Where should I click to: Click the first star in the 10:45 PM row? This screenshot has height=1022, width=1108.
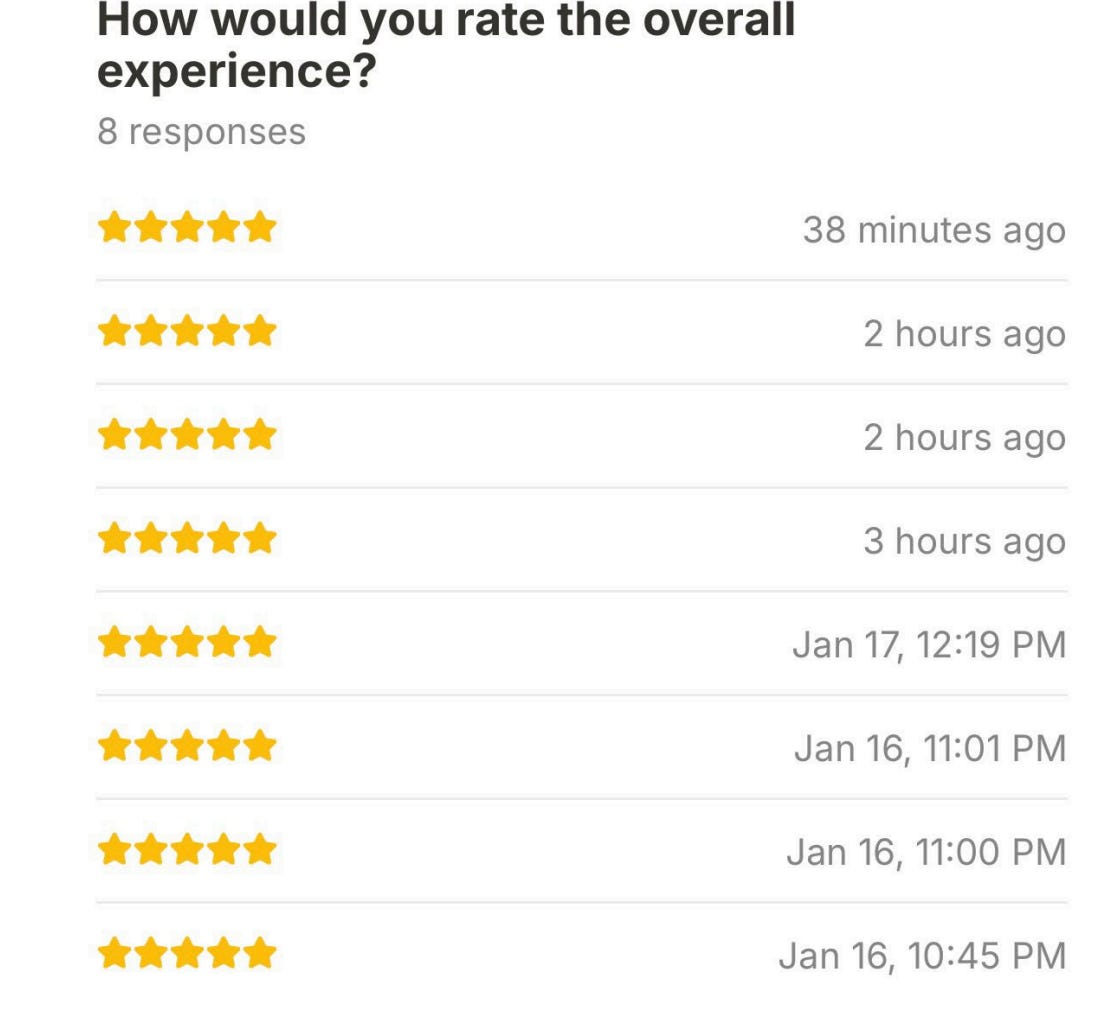click(114, 953)
